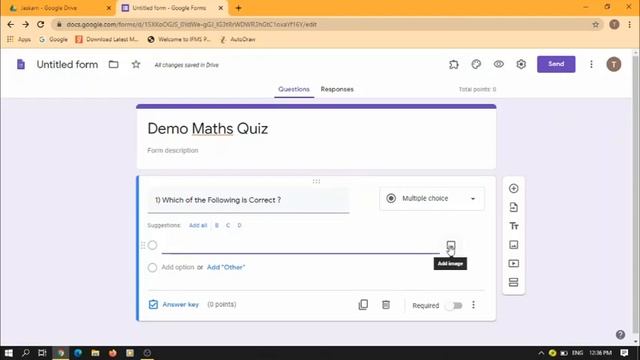The height and width of the screenshot is (360, 640).
Task: Add suggestion C
Action: coord(228,225)
